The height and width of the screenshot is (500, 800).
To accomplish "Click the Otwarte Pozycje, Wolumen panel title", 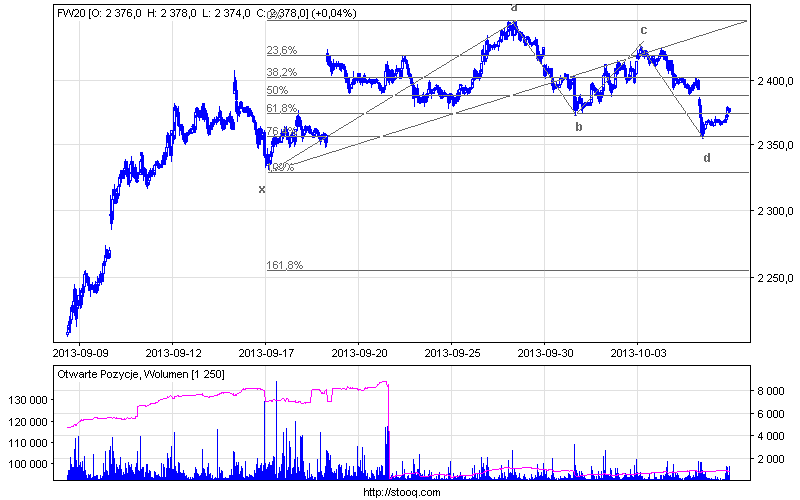I will click(141, 374).
